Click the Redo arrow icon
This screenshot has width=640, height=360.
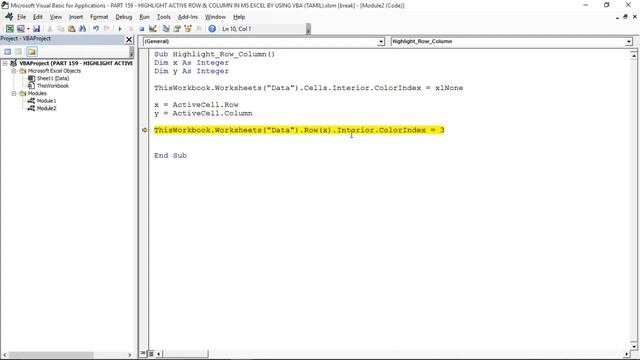click(x=107, y=29)
